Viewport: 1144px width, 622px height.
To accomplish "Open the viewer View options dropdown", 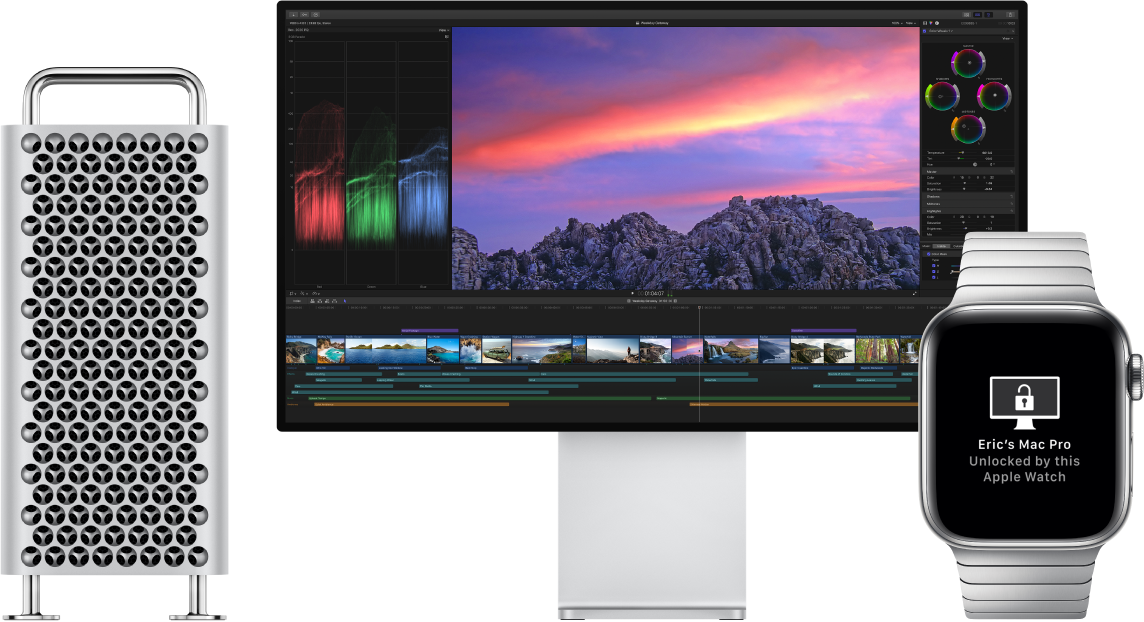I will [911, 23].
